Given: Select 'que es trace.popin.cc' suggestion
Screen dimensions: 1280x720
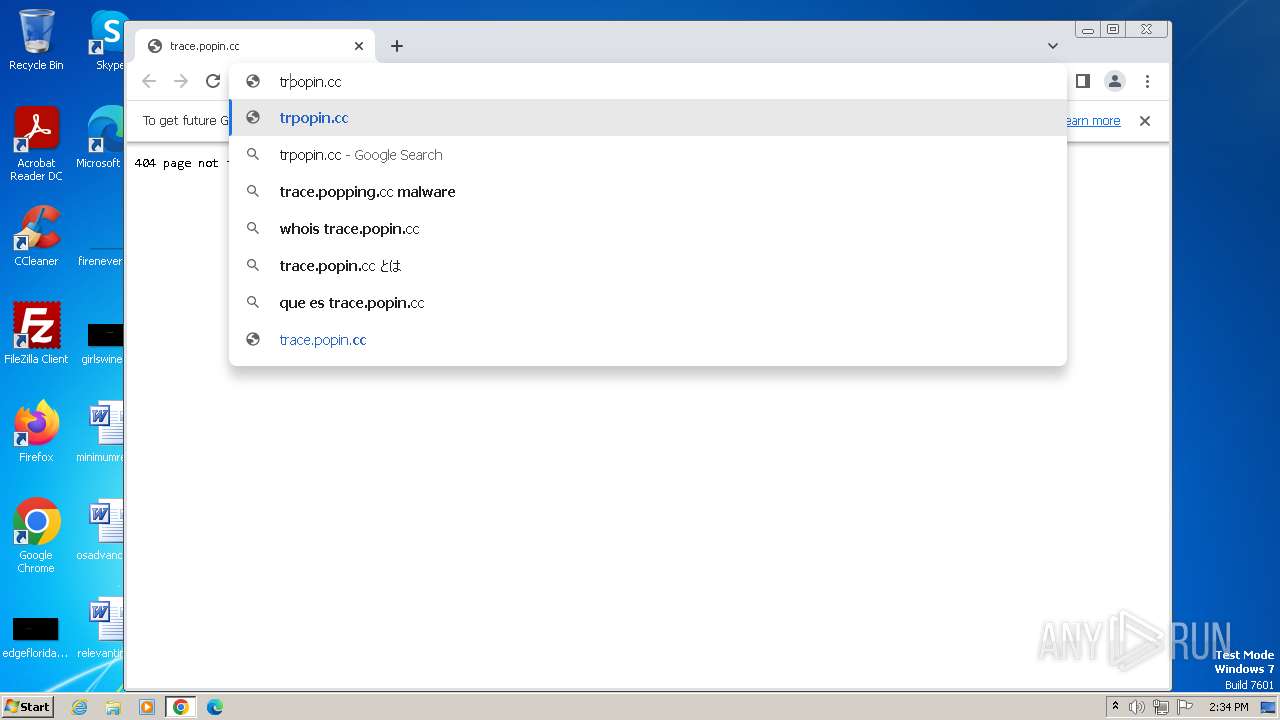Looking at the screenshot, I should pyautogui.click(x=648, y=303).
